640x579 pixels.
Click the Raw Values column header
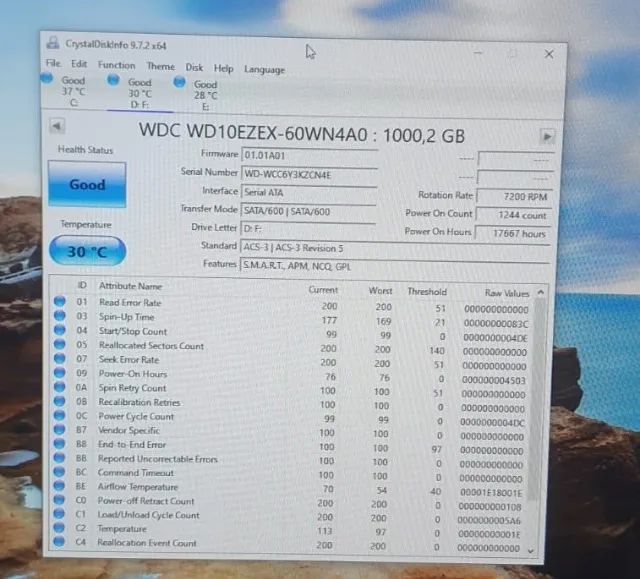tap(507, 293)
